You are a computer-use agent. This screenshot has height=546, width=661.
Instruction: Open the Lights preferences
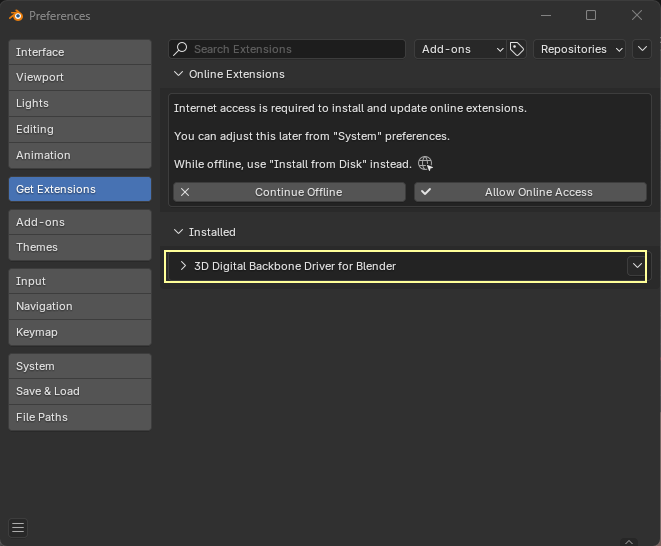(x=80, y=104)
